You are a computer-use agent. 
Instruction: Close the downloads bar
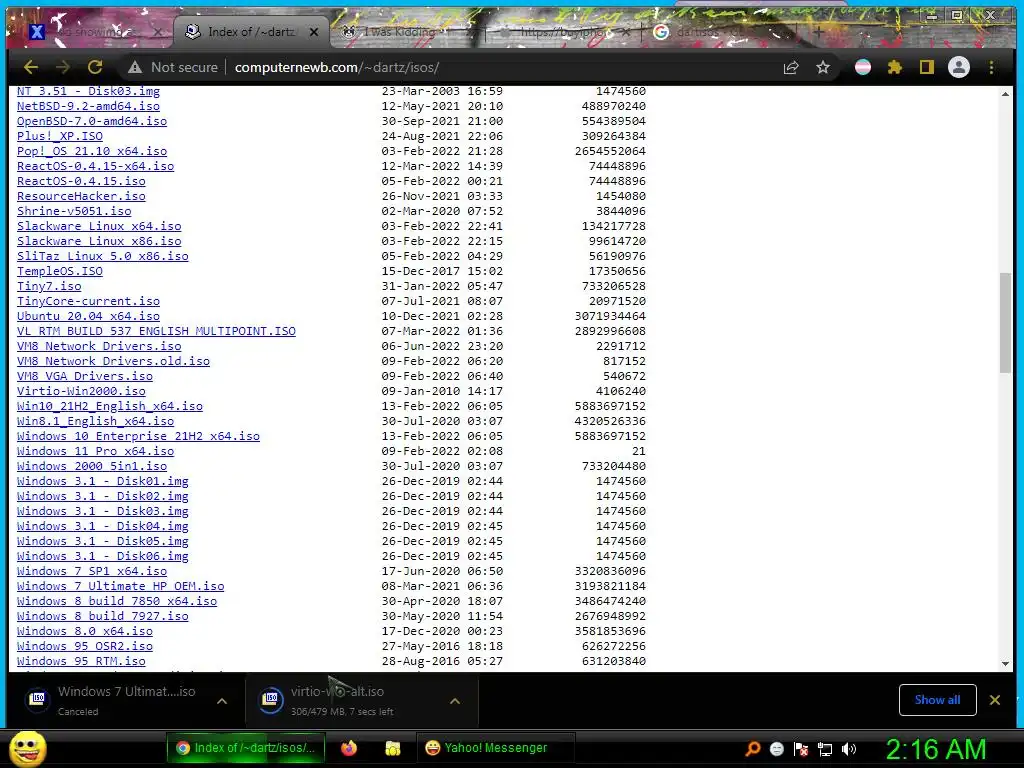(x=995, y=700)
